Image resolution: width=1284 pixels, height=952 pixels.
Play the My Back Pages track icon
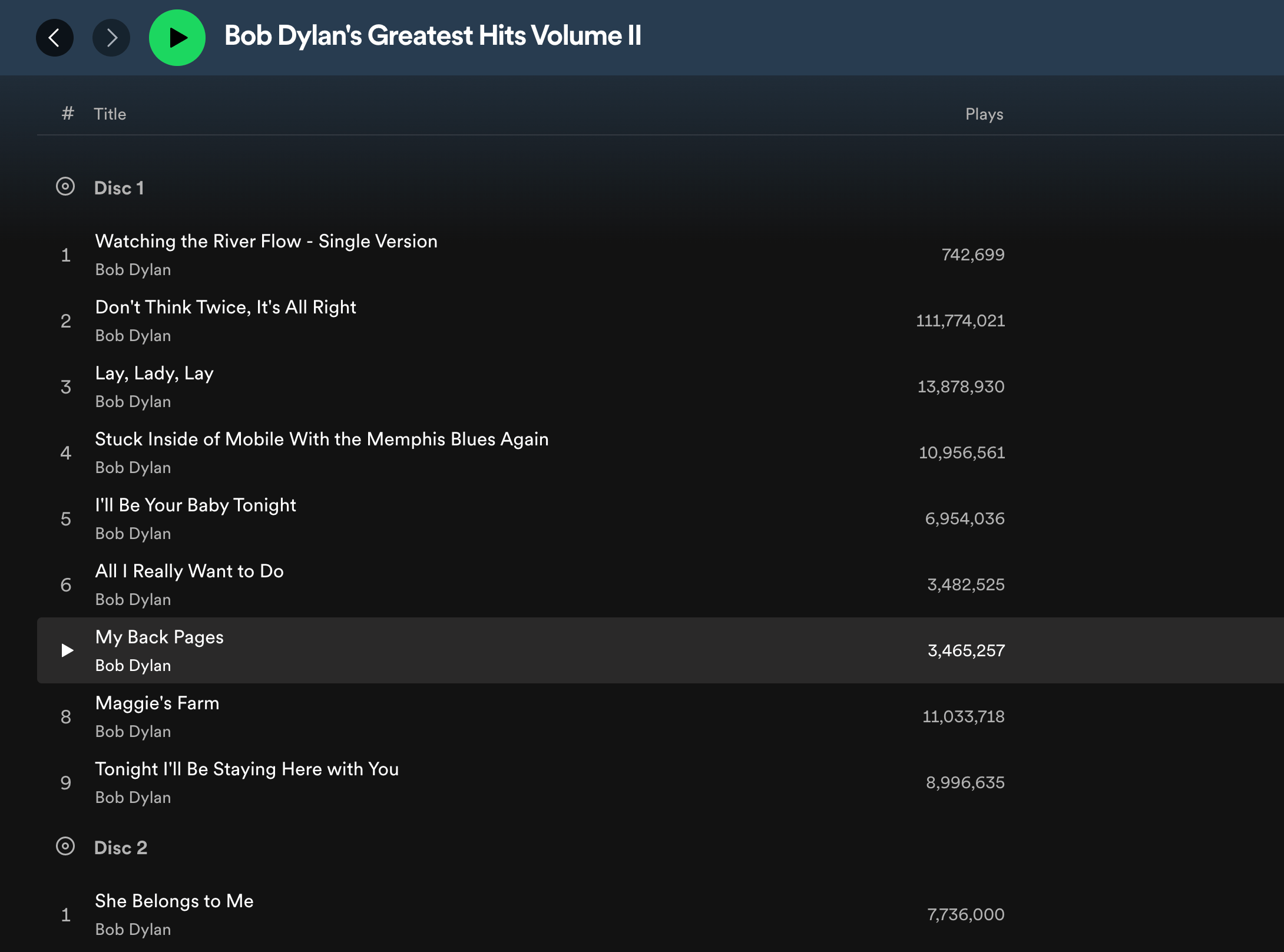67,650
